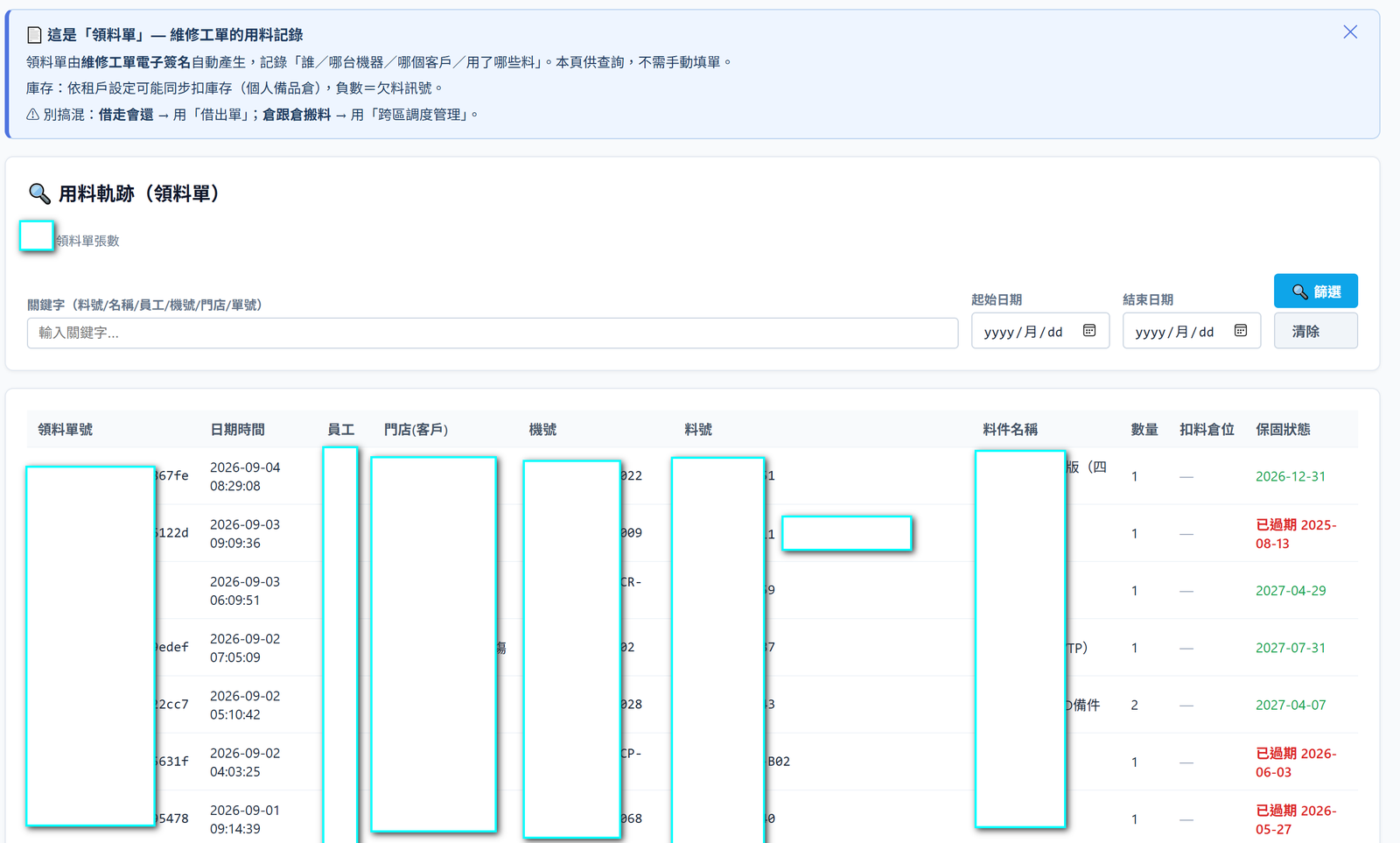
Task: Click the 清除 clear button
Action: 1315,331
